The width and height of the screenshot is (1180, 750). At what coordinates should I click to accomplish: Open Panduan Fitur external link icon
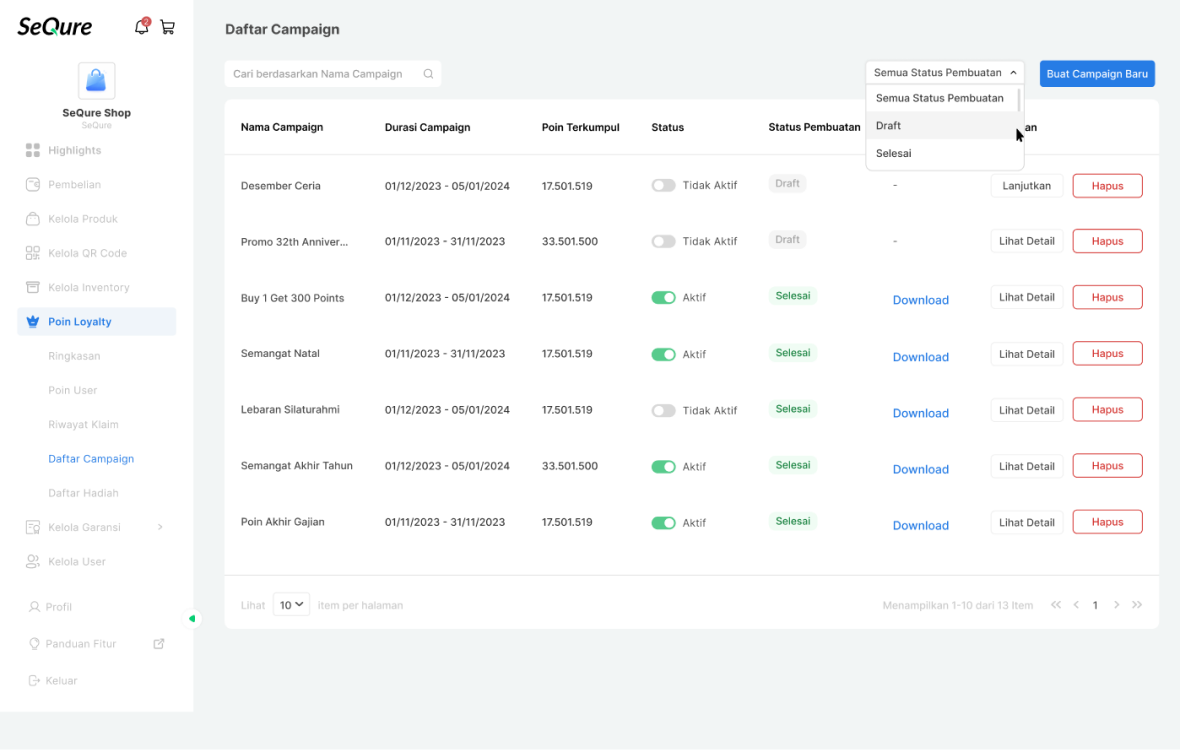(x=159, y=644)
